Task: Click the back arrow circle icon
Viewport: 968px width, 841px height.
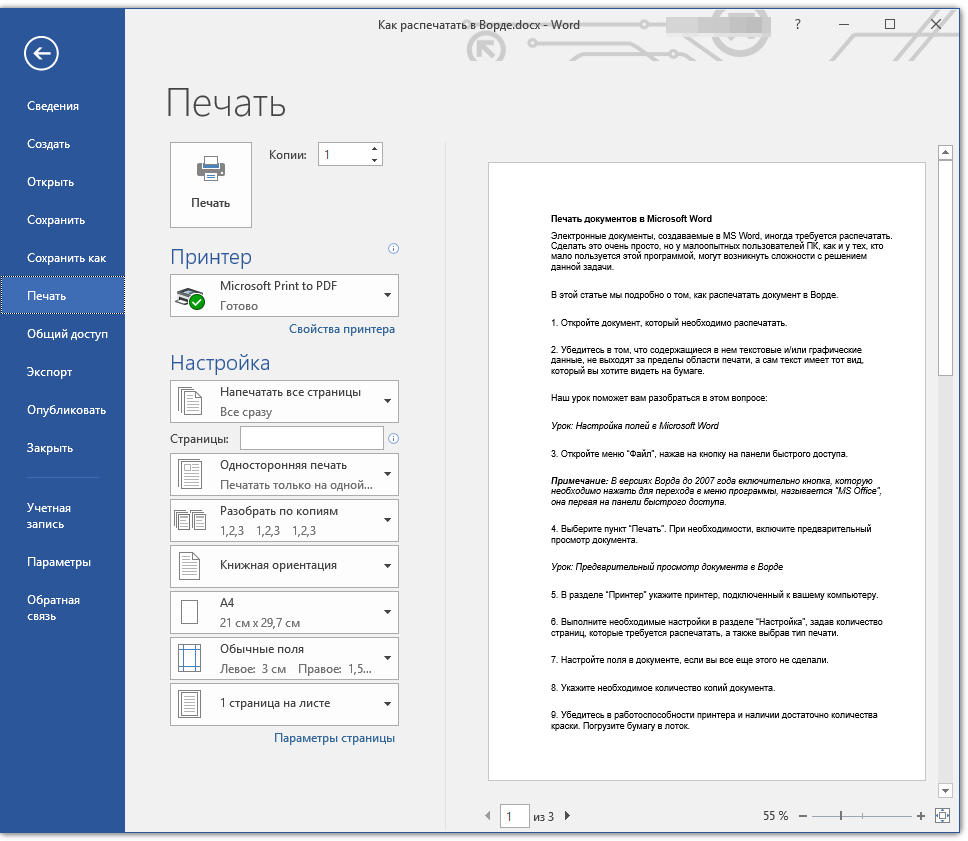Action: click(x=41, y=54)
